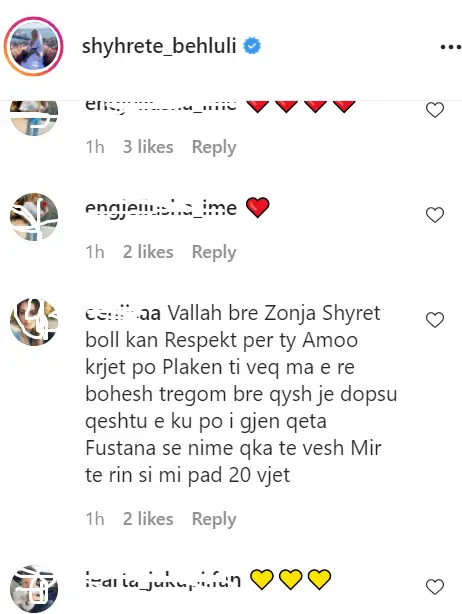Open partially hidden top commenter avatar
462x614 pixels.
click(x=34, y=118)
